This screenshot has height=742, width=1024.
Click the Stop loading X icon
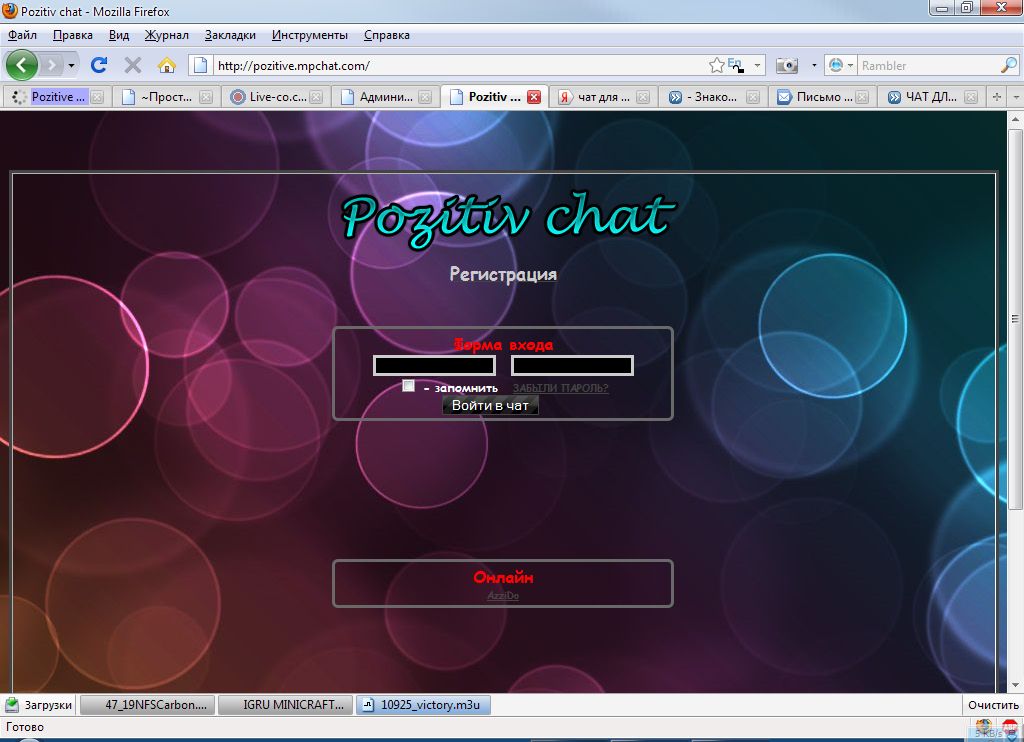pyautogui.click(x=132, y=65)
